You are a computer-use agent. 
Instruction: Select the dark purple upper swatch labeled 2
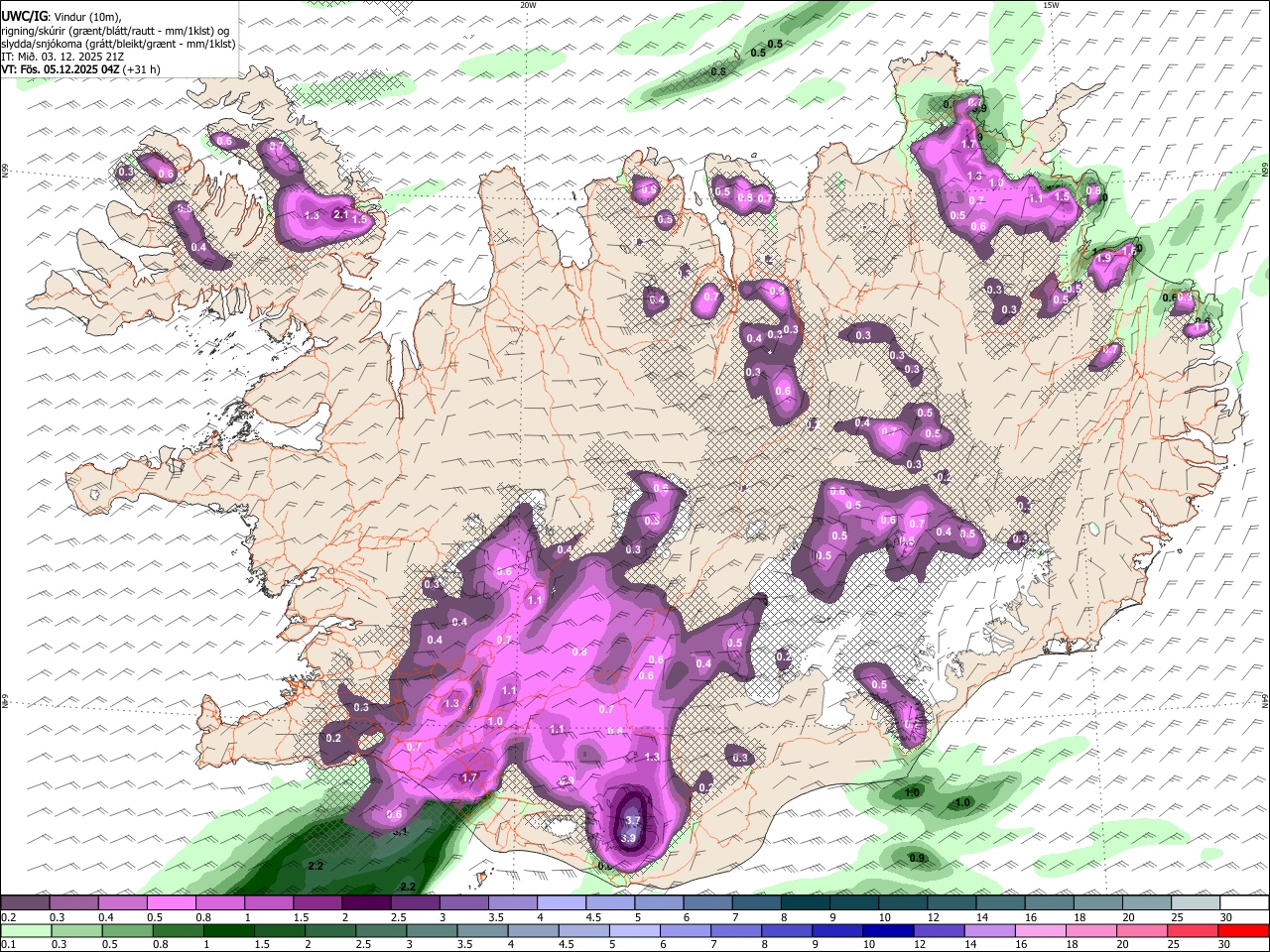(366, 903)
